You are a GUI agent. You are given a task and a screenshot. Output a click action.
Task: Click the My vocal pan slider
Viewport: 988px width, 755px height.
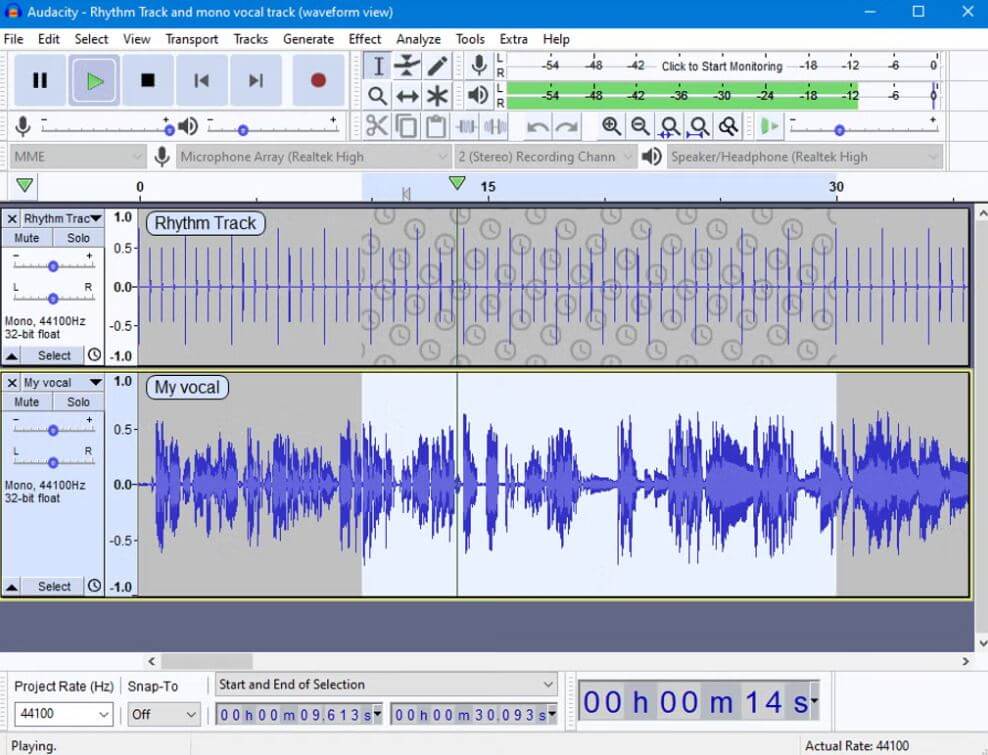point(54,463)
